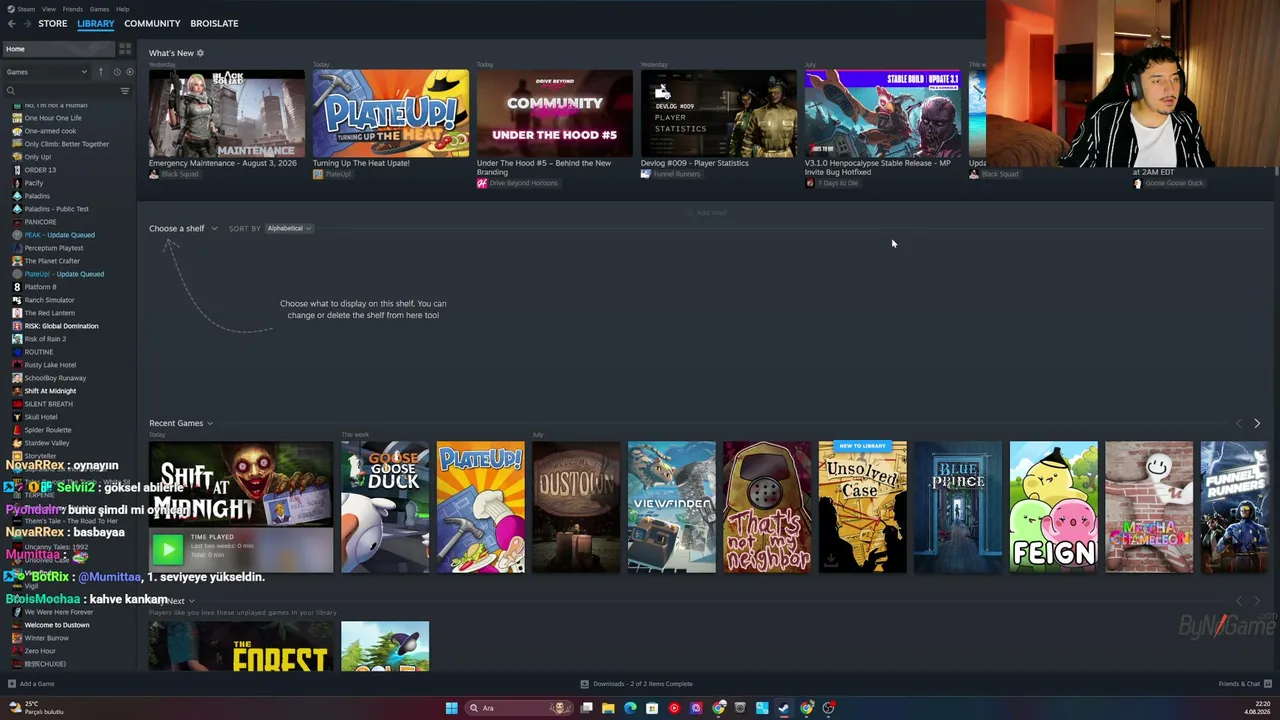Open the Friends menu
The image size is (1280, 720).
point(73,9)
